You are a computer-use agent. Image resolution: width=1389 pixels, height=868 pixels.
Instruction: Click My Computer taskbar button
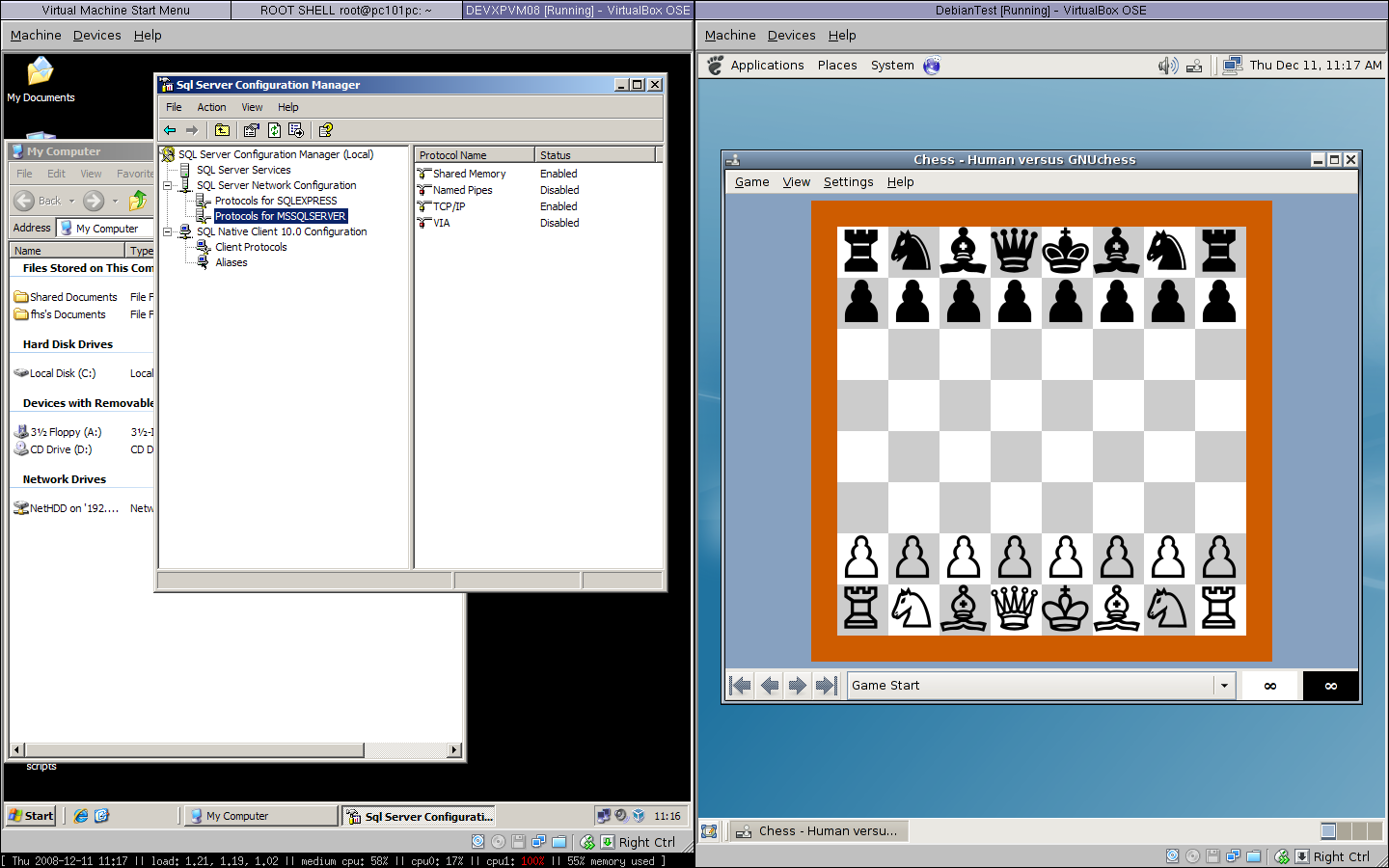[261, 816]
